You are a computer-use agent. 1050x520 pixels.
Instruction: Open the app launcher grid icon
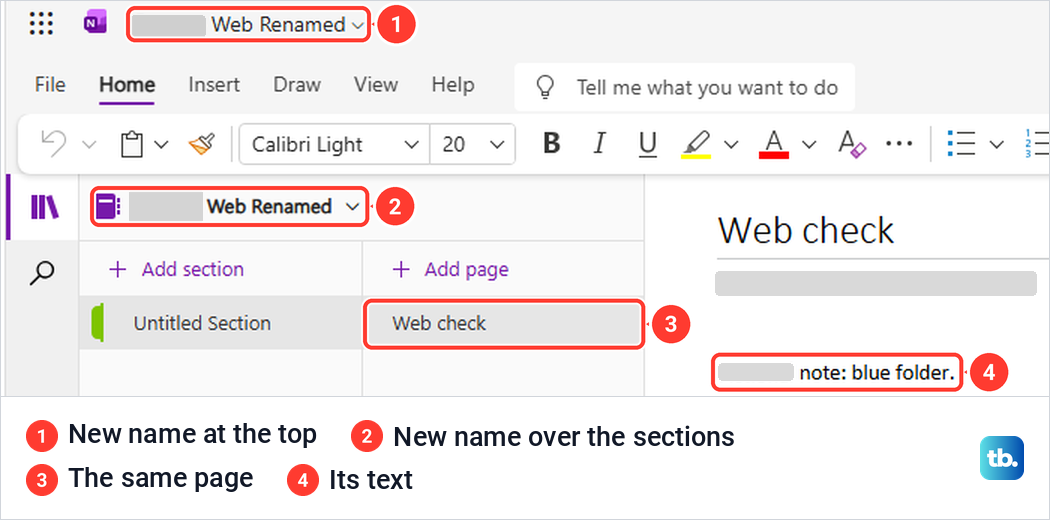tap(42, 24)
